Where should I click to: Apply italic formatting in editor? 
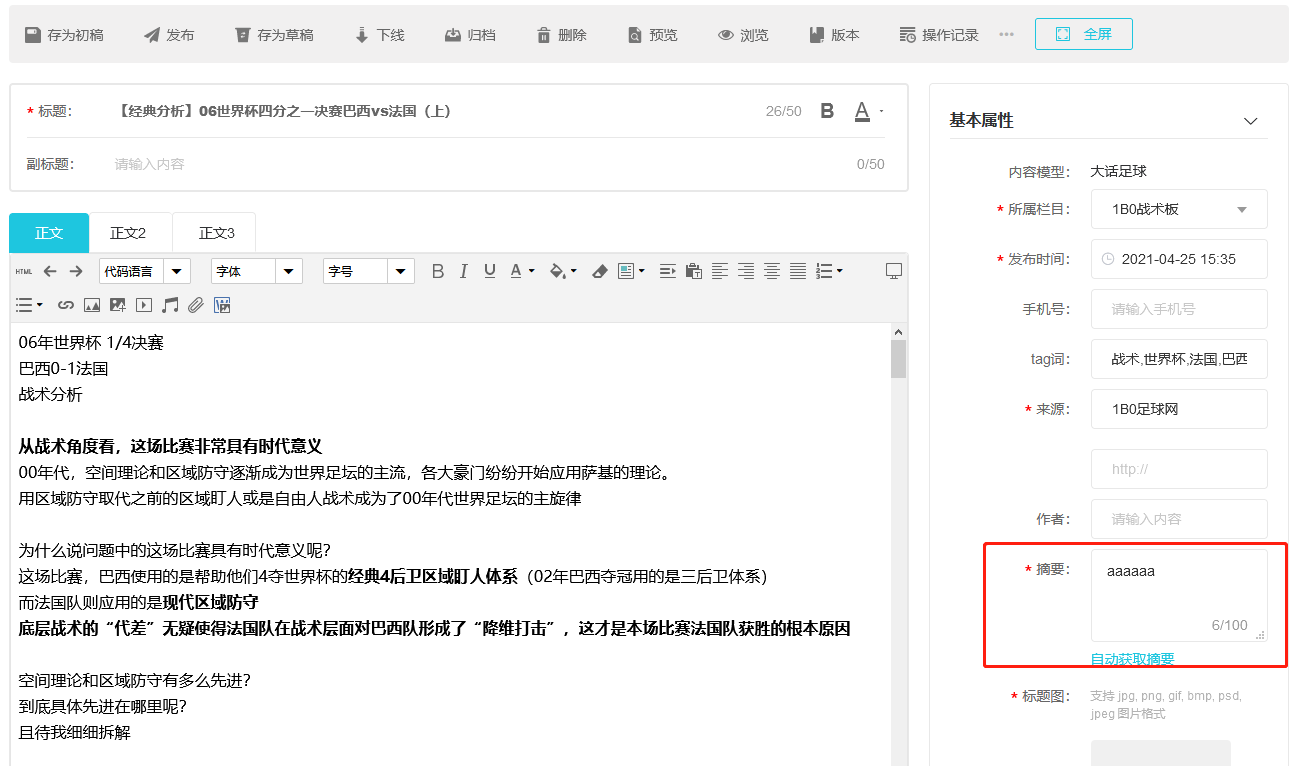pyautogui.click(x=463, y=271)
